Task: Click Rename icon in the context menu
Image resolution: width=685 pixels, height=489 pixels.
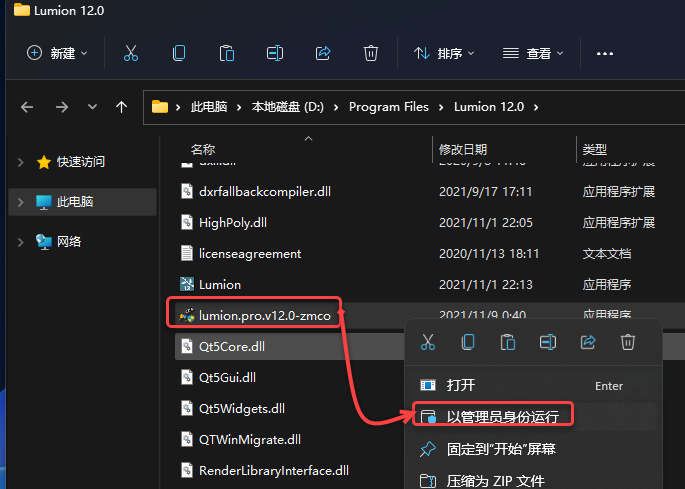Action: click(x=548, y=342)
